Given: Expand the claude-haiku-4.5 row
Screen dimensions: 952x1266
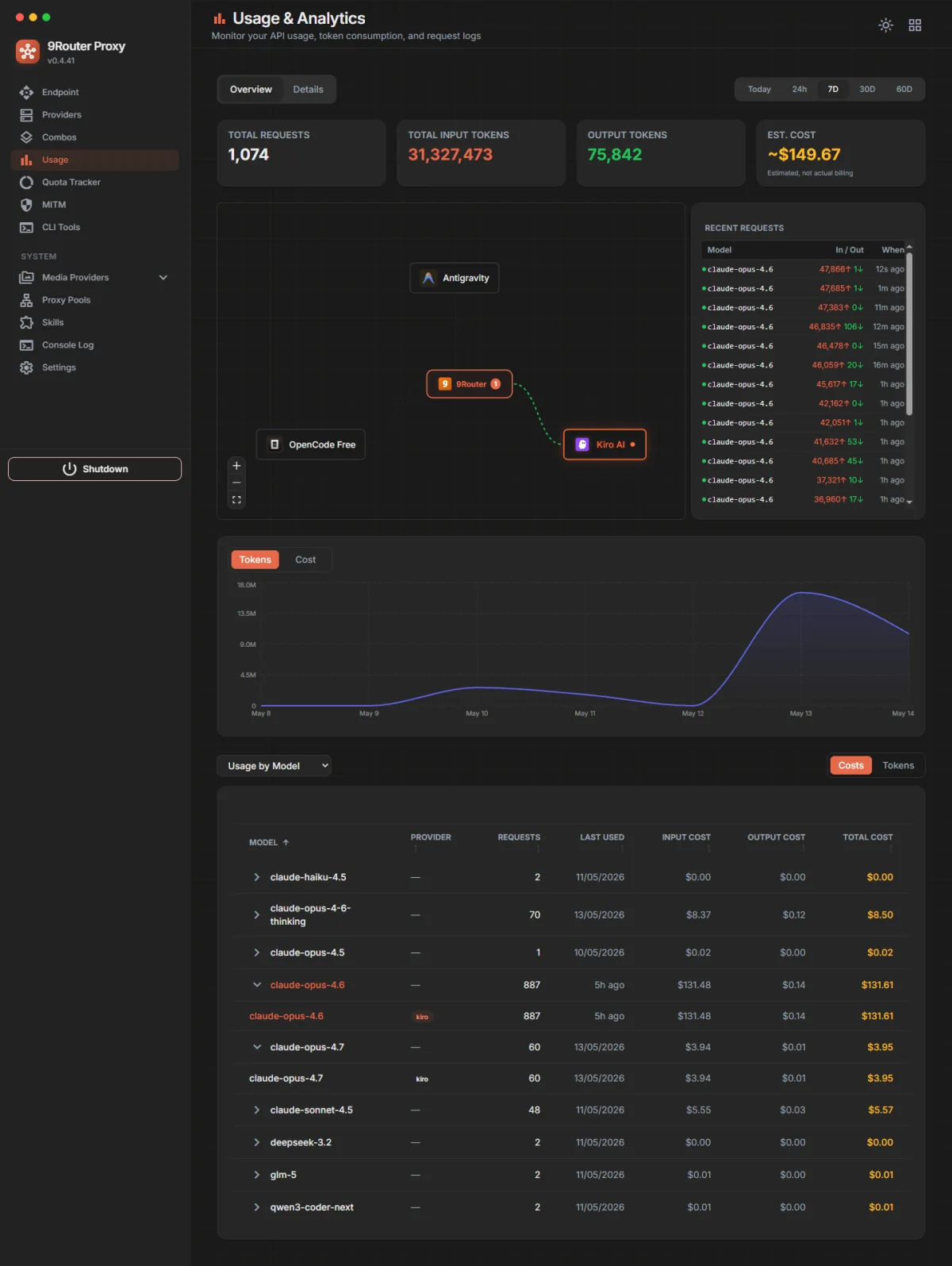Looking at the screenshot, I should [x=256, y=877].
